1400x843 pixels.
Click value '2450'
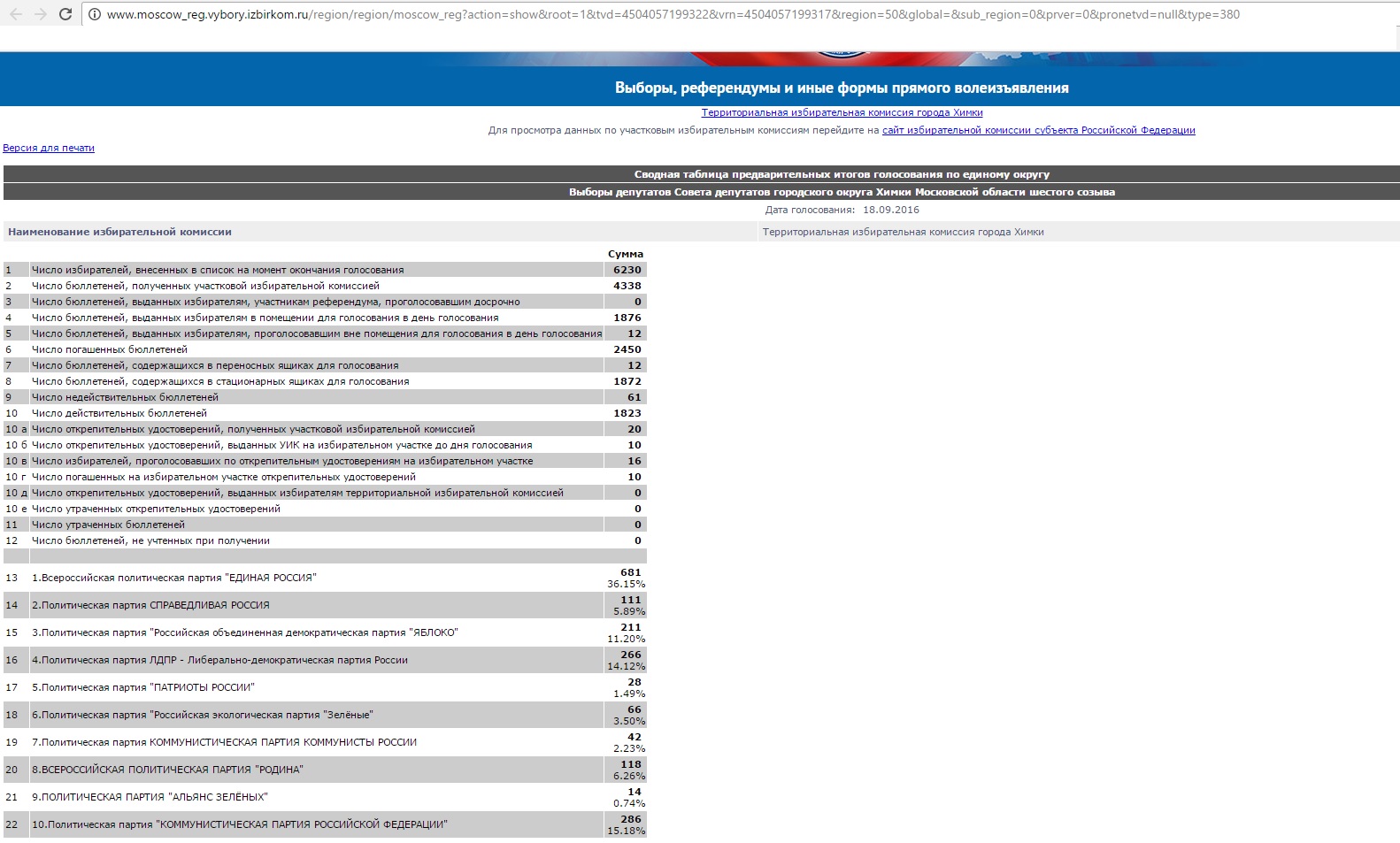(x=627, y=349)
